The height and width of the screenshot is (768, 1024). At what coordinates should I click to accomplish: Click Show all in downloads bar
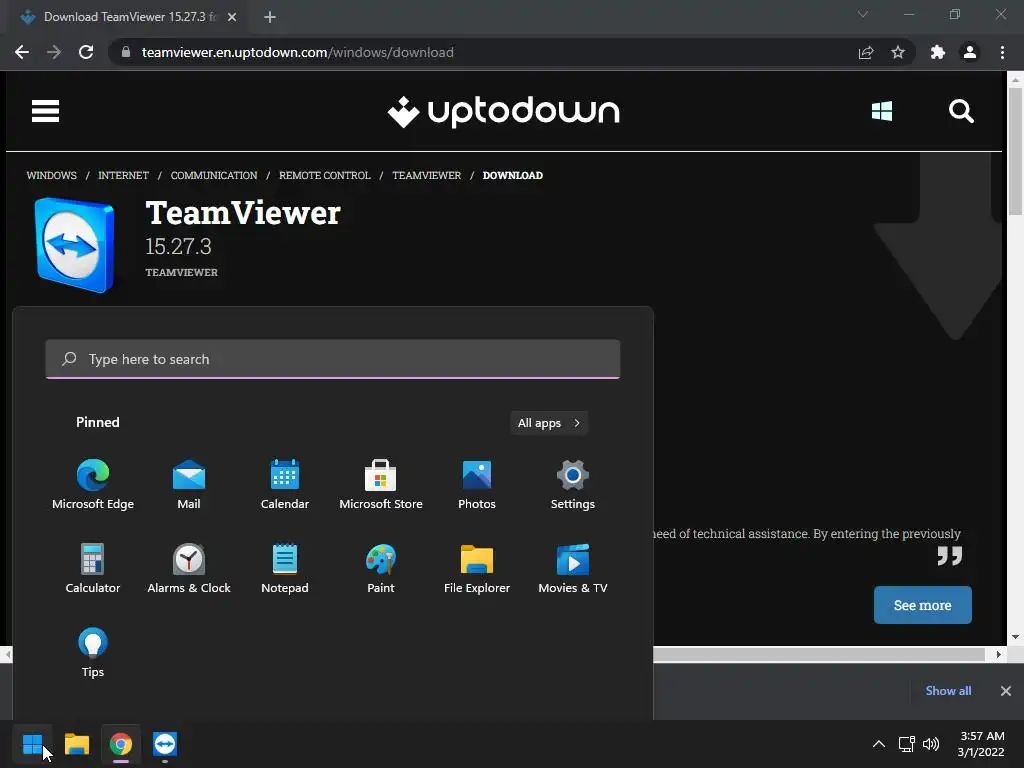948,691
